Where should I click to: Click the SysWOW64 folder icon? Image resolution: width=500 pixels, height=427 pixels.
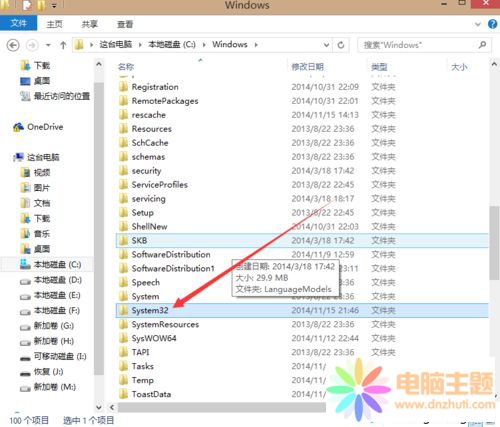click(x=123, y=338)
